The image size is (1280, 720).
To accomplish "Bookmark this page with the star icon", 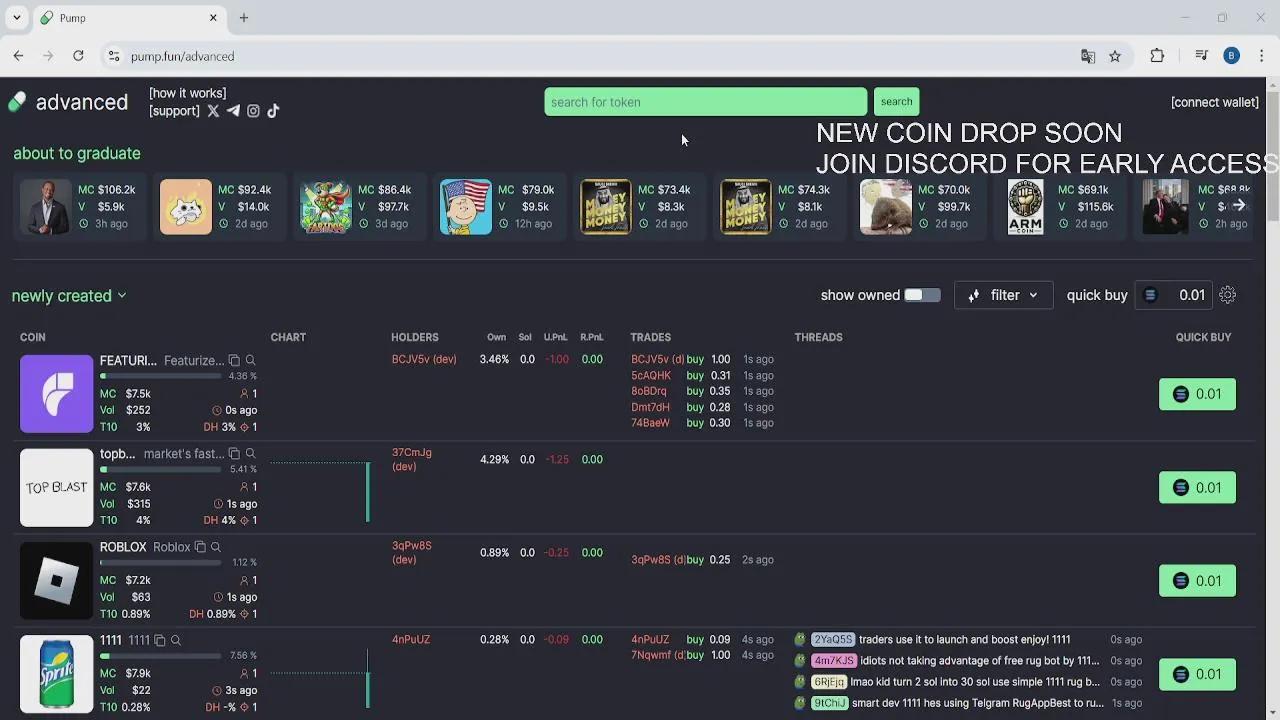I will tap(1115, 56).
